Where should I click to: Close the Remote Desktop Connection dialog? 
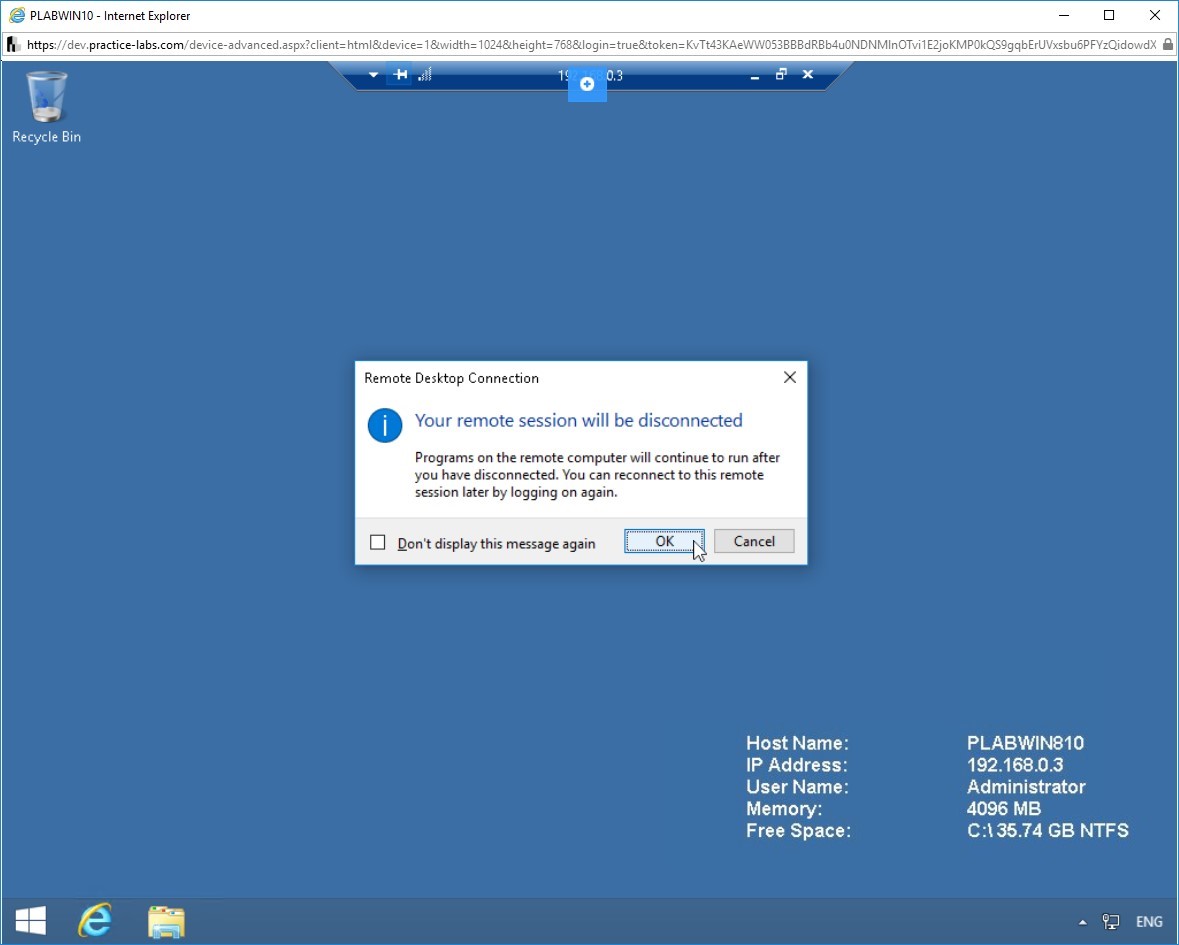(x=790, y=377)
